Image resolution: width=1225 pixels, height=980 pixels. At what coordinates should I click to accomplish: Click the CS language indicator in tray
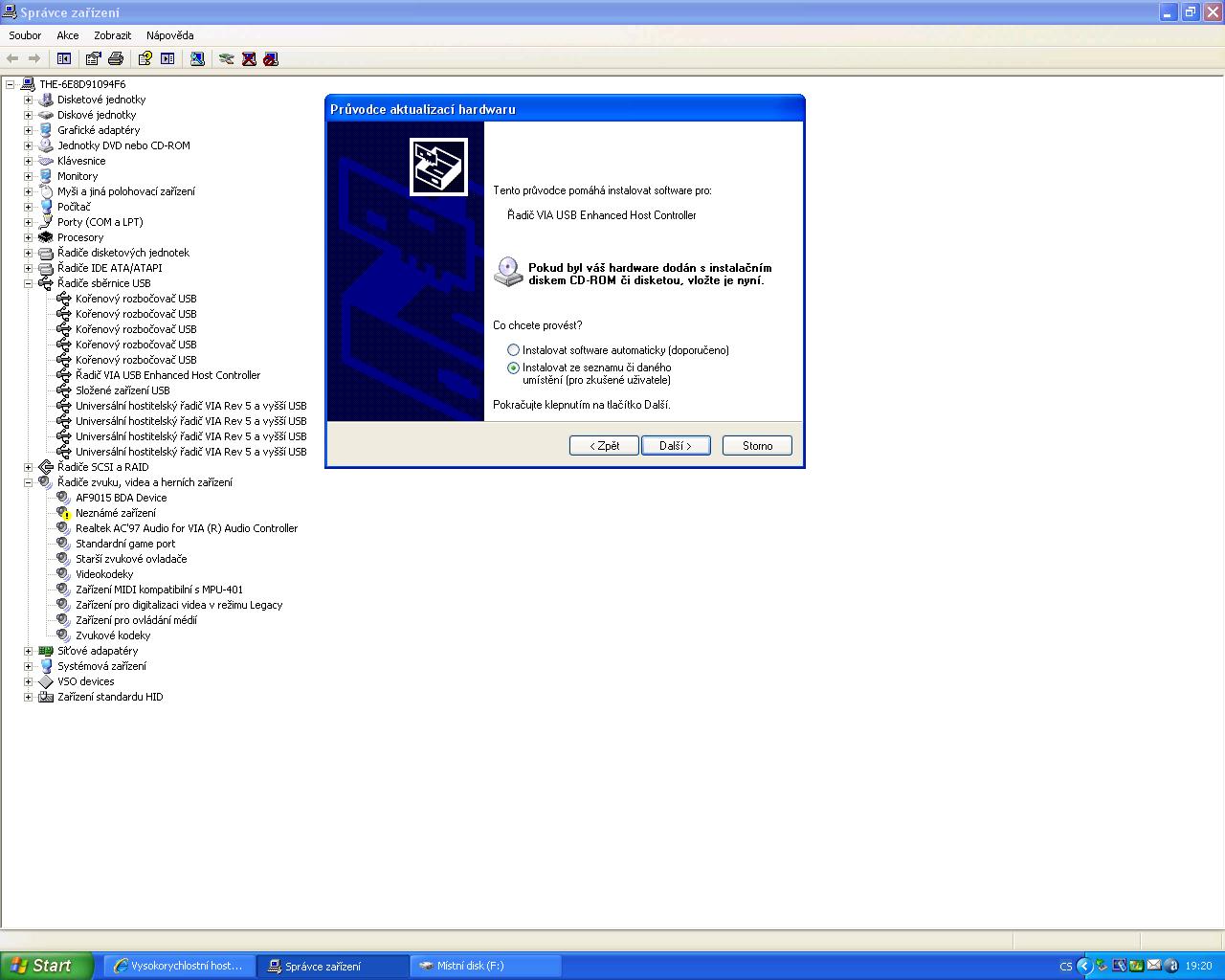tap(1066, 967)
